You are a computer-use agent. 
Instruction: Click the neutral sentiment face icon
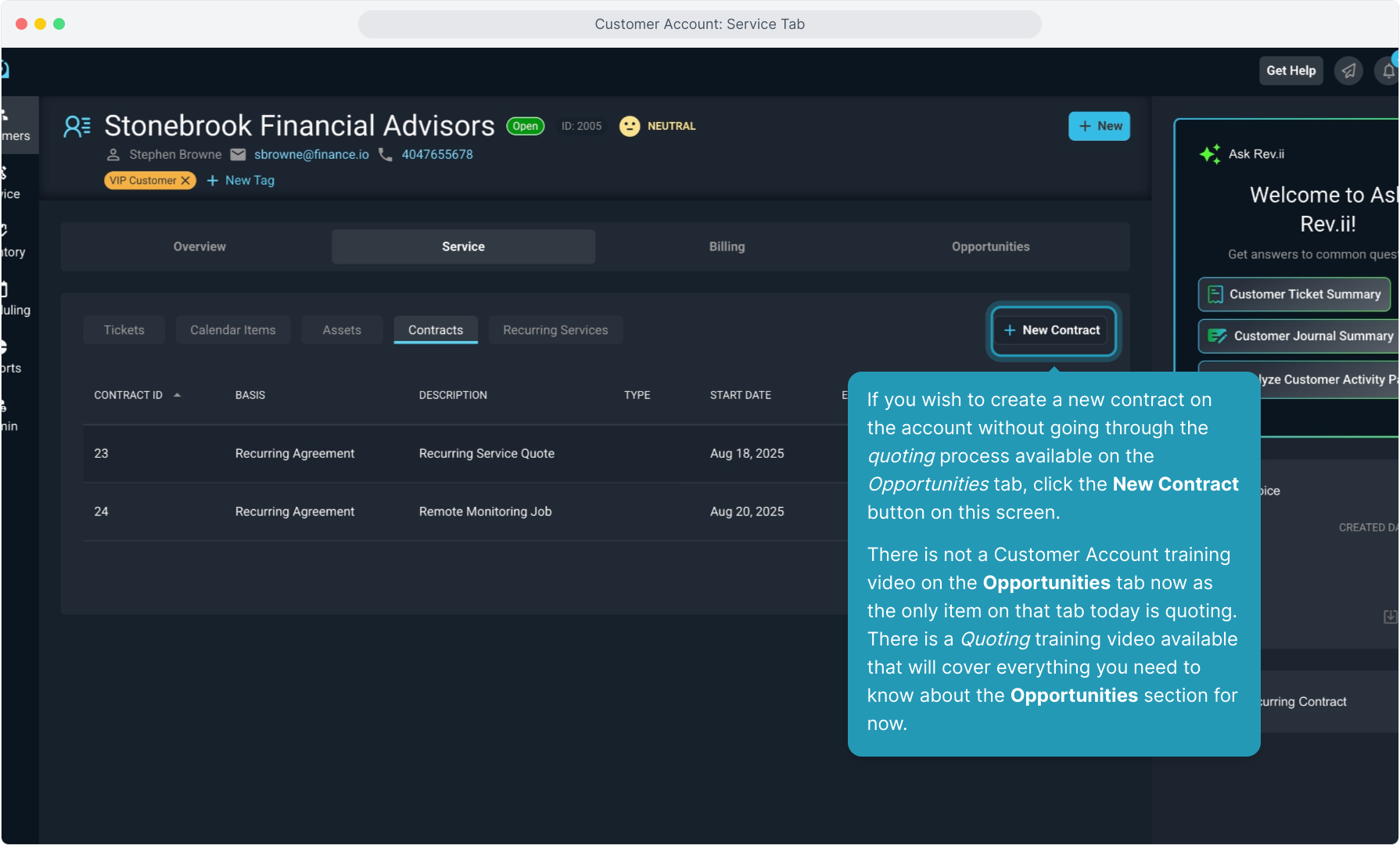tap(629, 126)
